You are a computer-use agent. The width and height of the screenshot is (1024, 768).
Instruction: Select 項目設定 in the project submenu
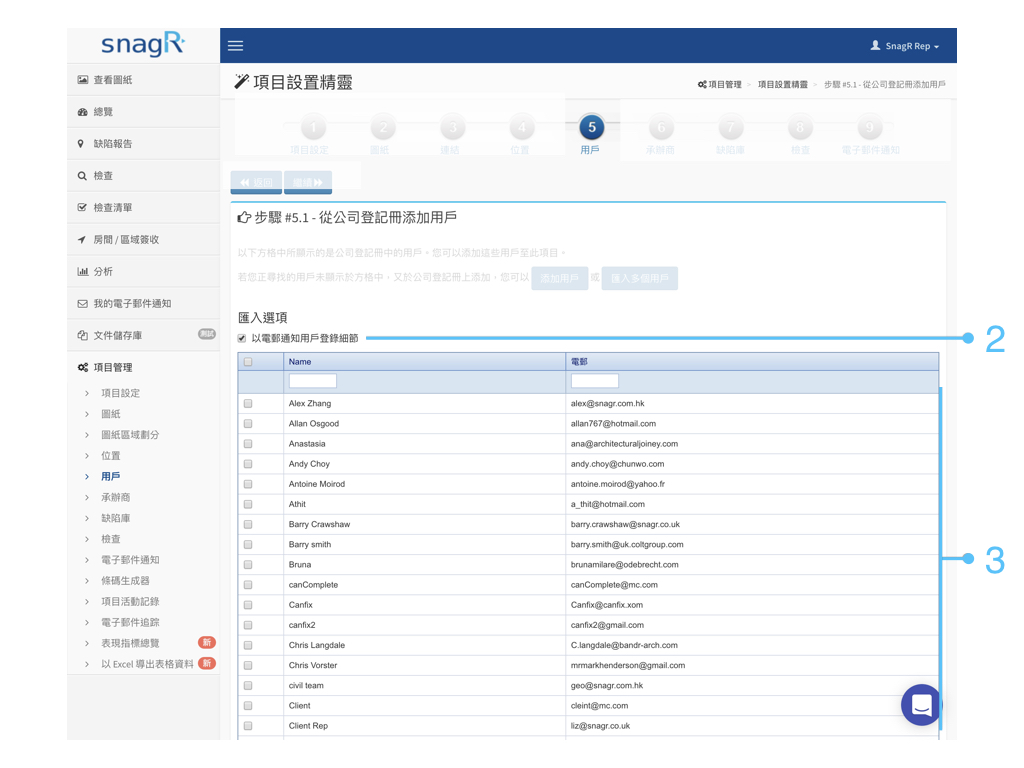tap(120, 393)
